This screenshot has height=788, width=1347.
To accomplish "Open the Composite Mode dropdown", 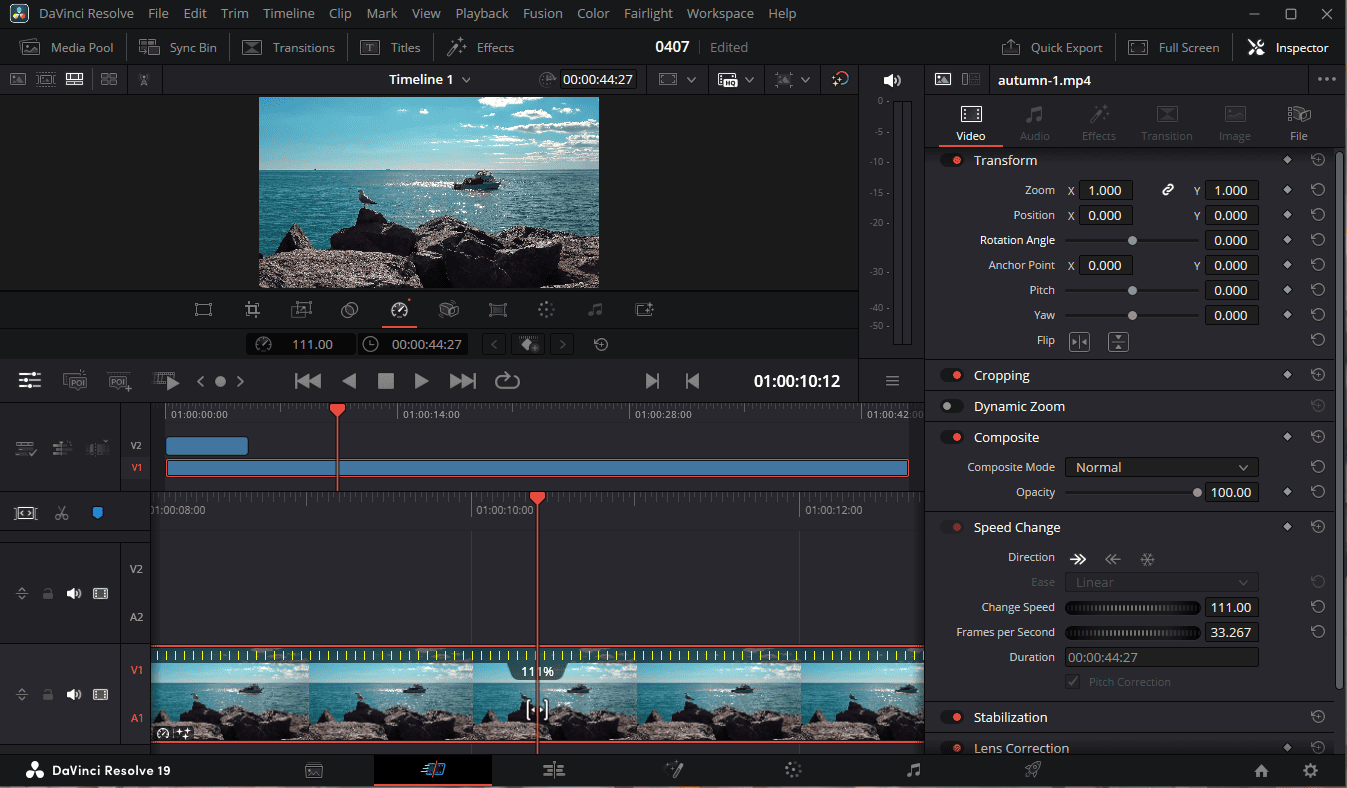I will (1160, 467).
